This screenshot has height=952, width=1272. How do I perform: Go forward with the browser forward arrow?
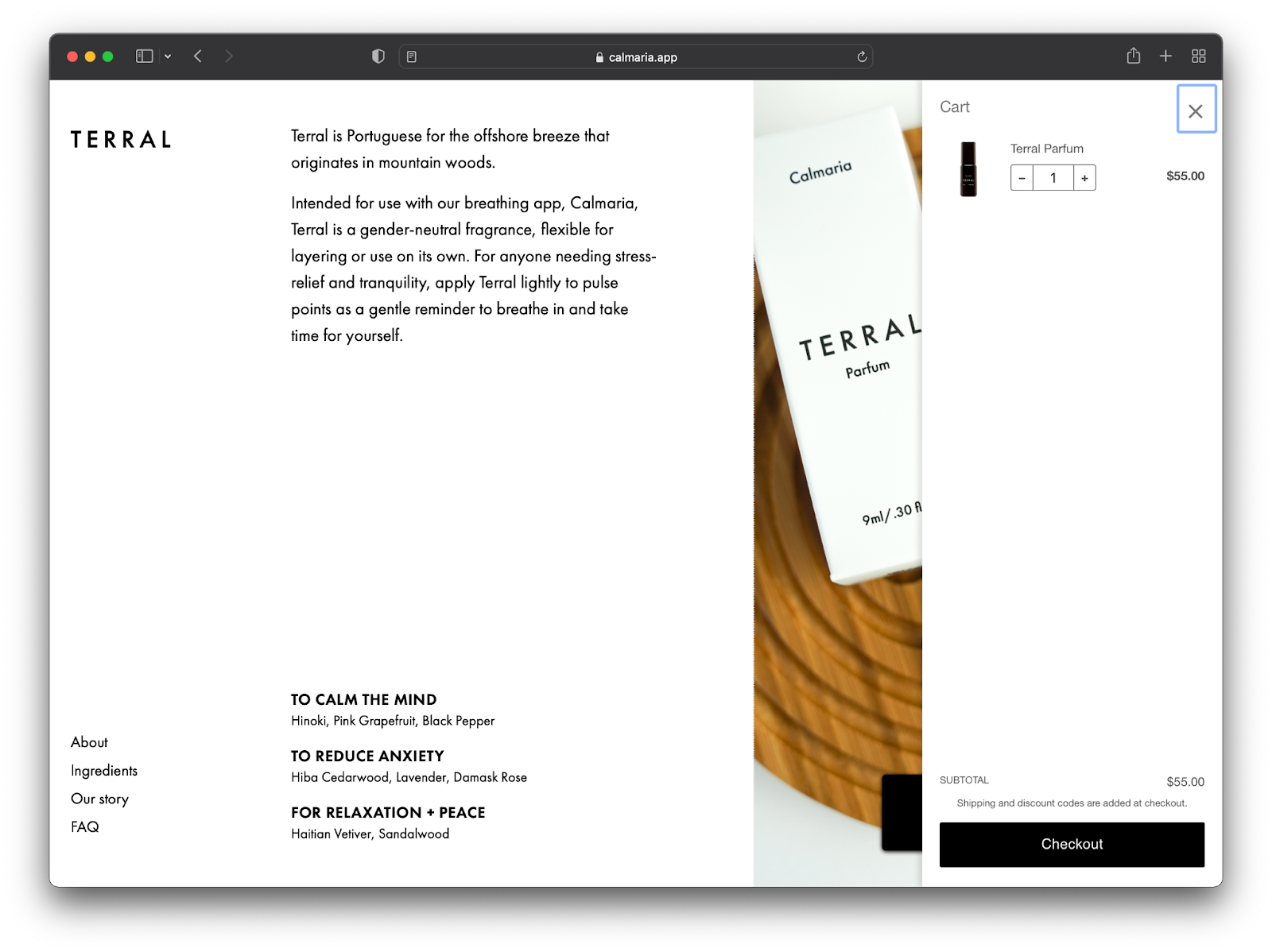(x=229, y=56)
